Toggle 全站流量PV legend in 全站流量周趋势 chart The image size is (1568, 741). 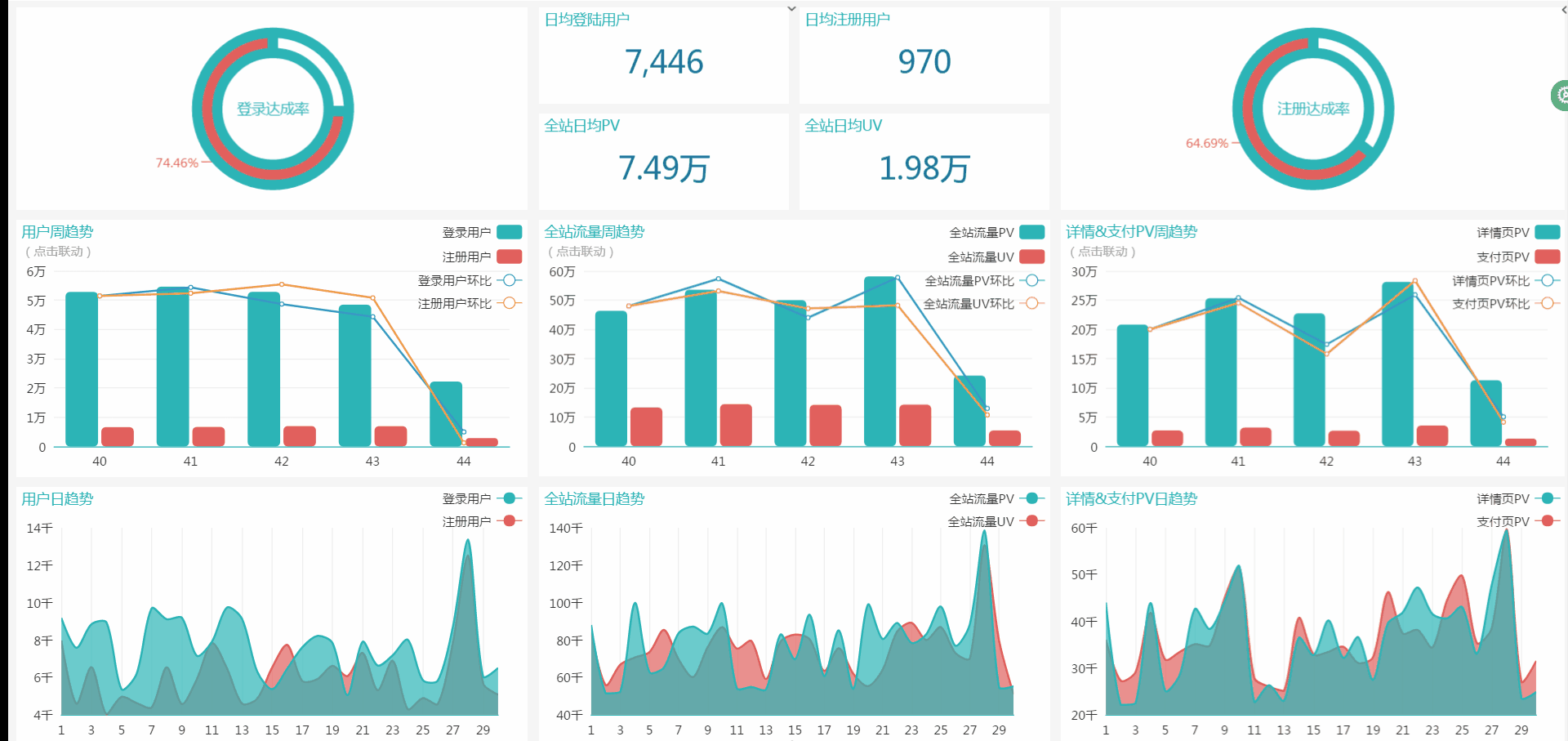(x=996, y=232)
